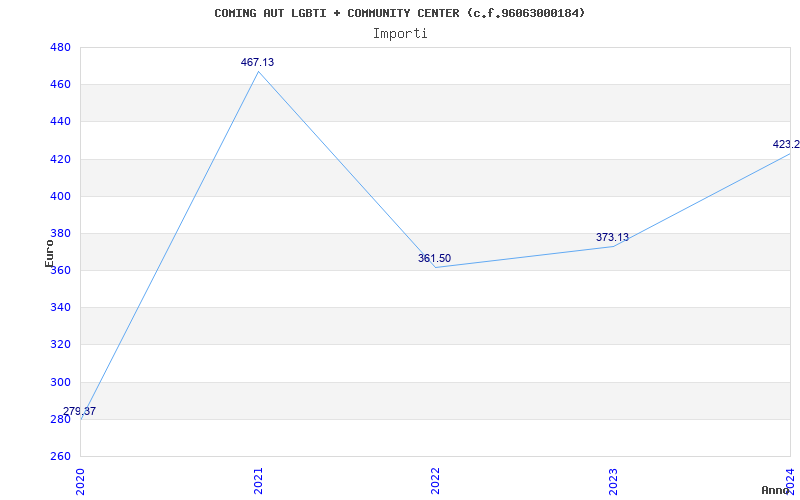Viewport: 800px width, 500px height.
Task: Click the Euro y-axis title
Action: [49, 253]
